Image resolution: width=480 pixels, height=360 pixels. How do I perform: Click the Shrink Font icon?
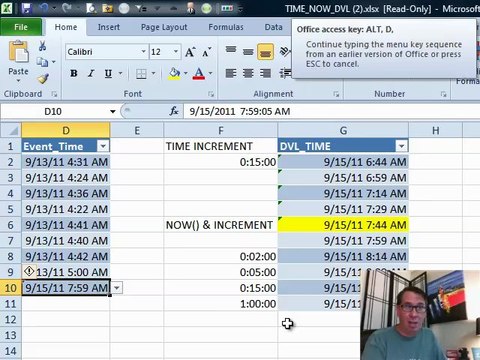click(x=207, y=52)
